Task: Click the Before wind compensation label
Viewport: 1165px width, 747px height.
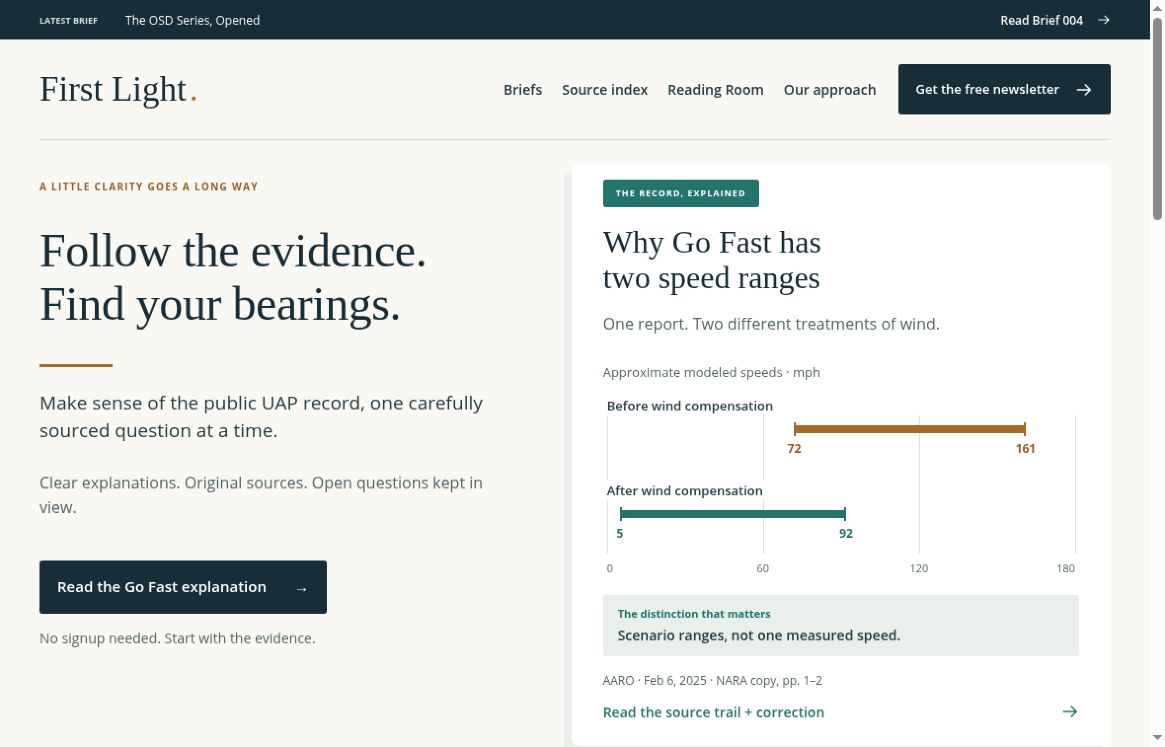Action: [689, 406]
